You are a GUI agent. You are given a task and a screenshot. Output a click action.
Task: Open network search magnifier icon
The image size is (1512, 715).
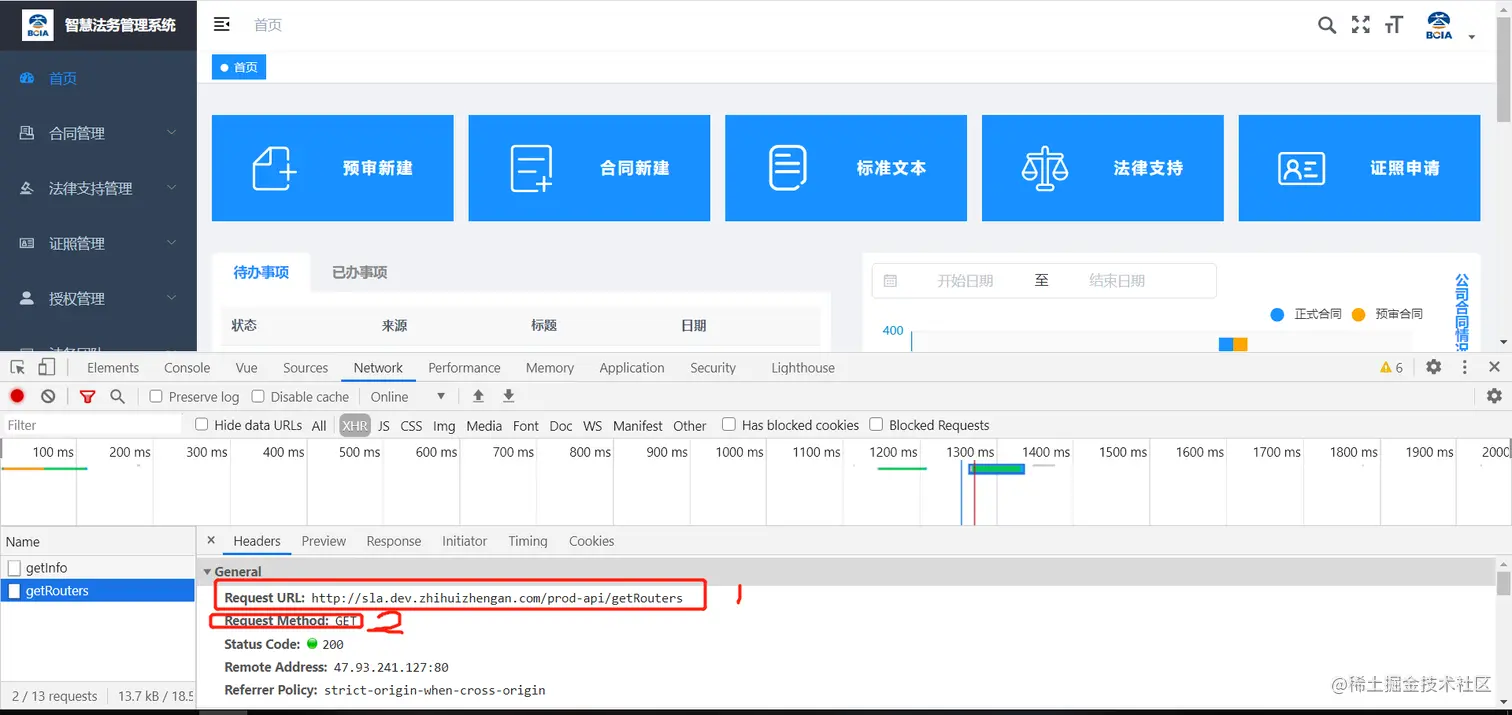[x=117, y=396]
